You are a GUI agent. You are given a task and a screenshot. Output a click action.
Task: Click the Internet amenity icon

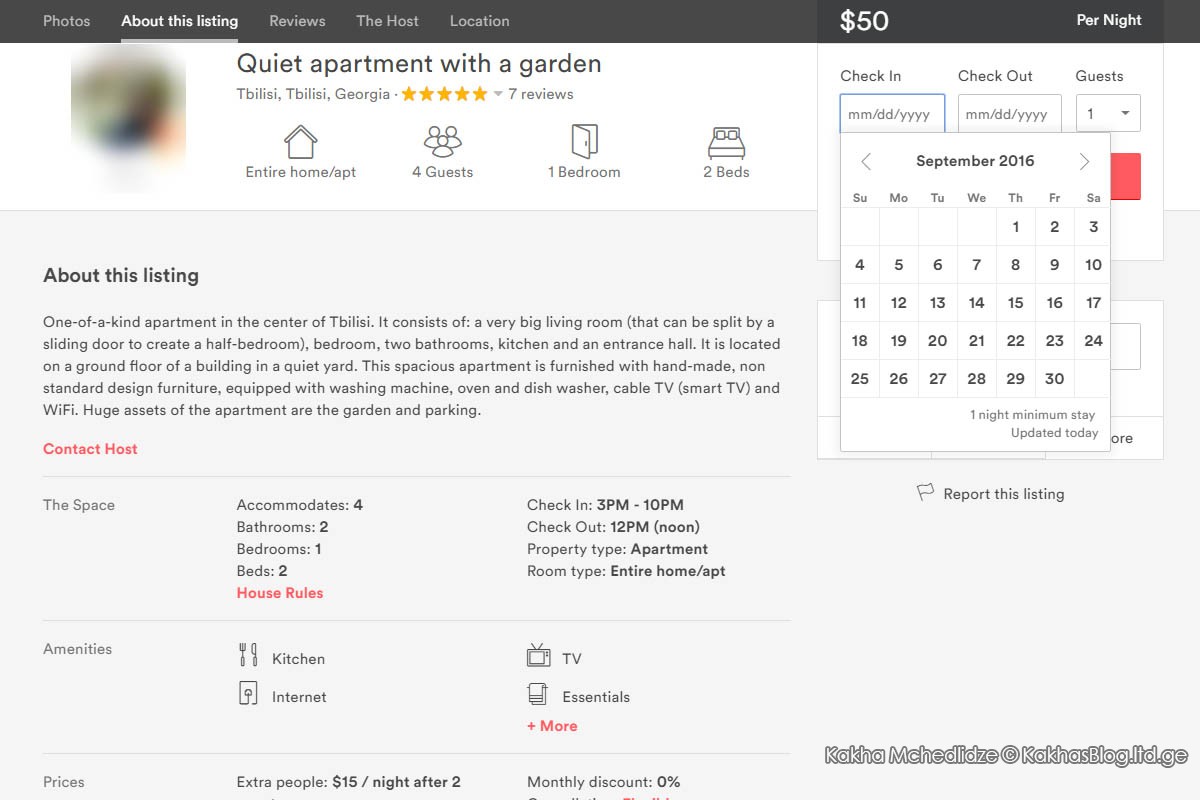pyautogui.click(x=248, y=693)
